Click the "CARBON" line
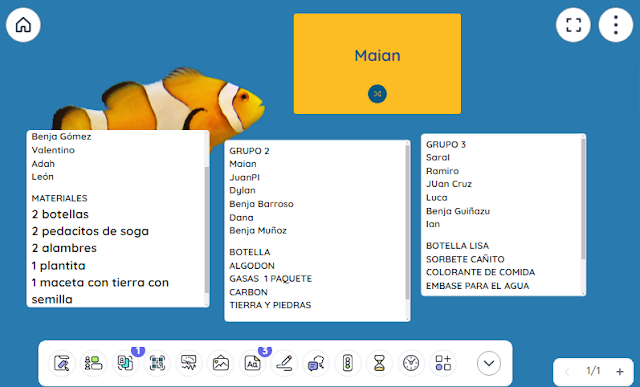 249,292
